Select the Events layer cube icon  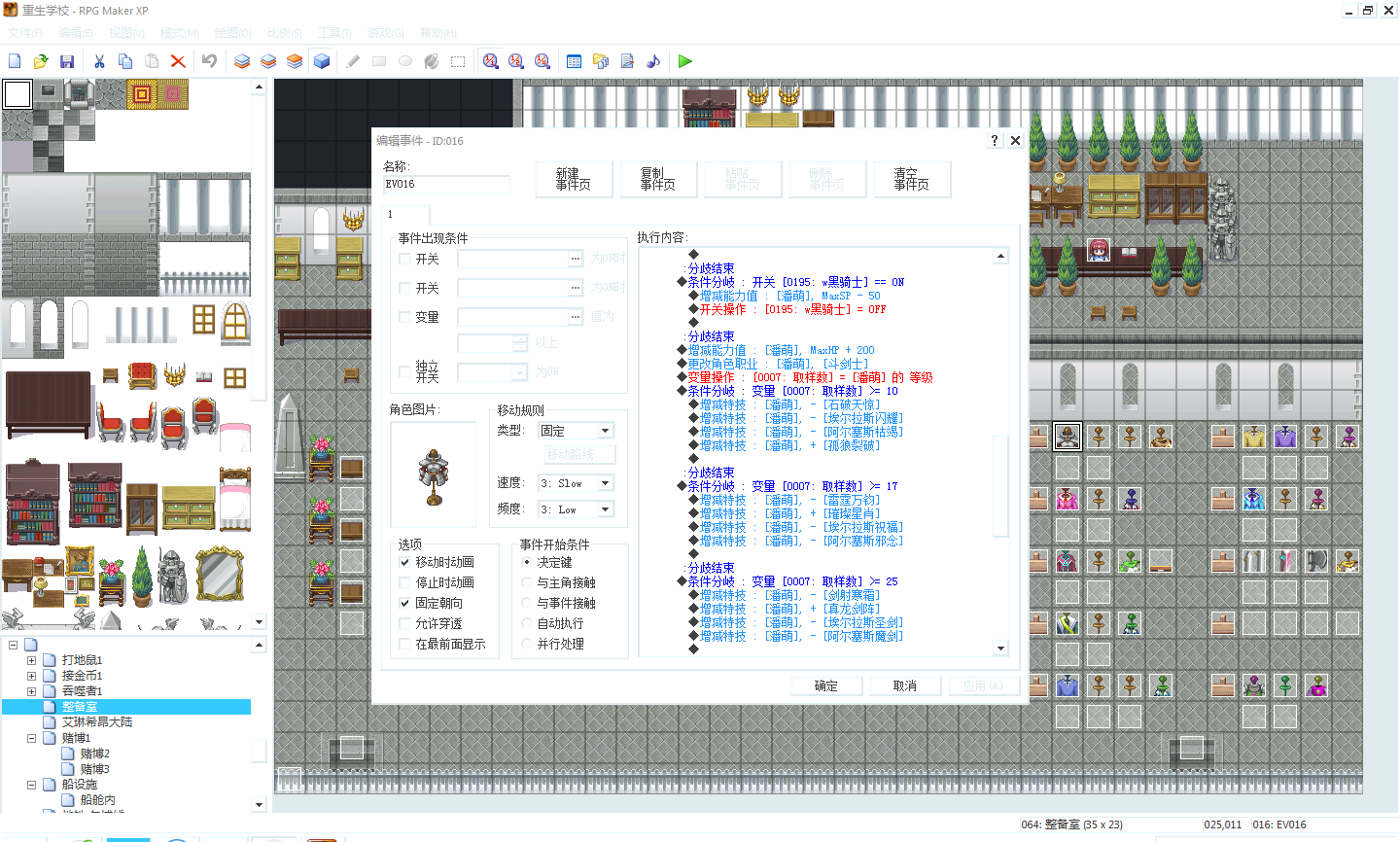(x=322, y=61)
